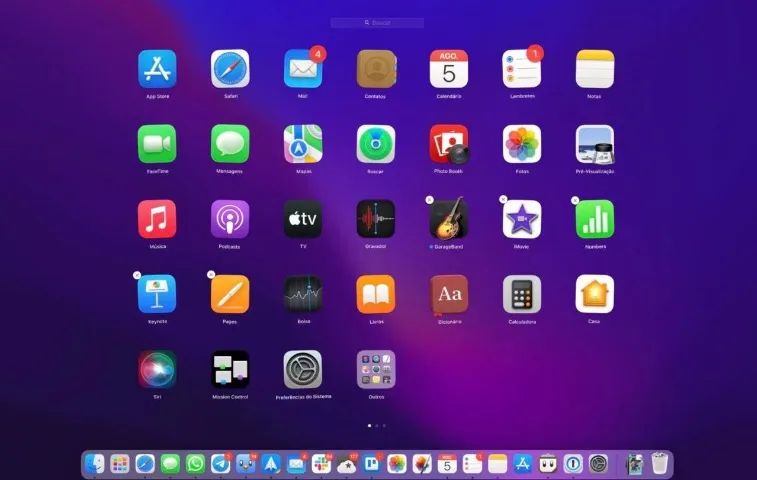Delete GarageBand with its X badge
Image resolution: width=757 pixels, height=480 pixels.
click(430, 199)
